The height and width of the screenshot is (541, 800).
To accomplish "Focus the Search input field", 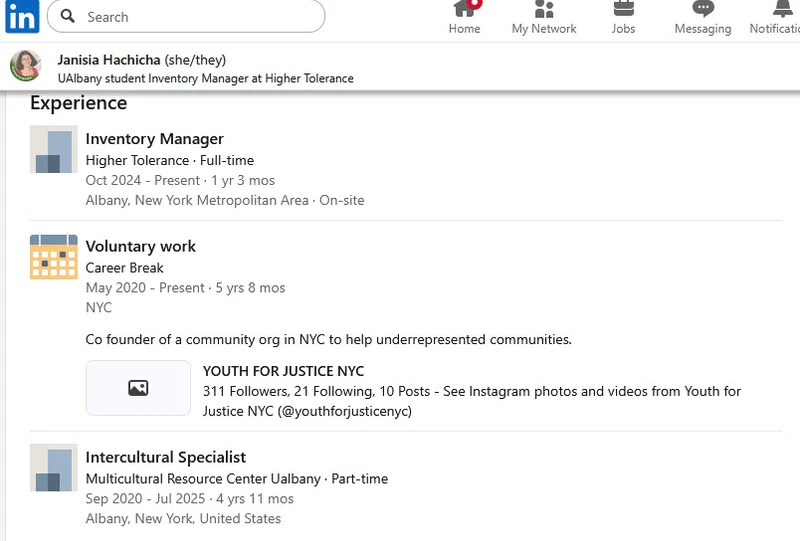I will (186, 16).
